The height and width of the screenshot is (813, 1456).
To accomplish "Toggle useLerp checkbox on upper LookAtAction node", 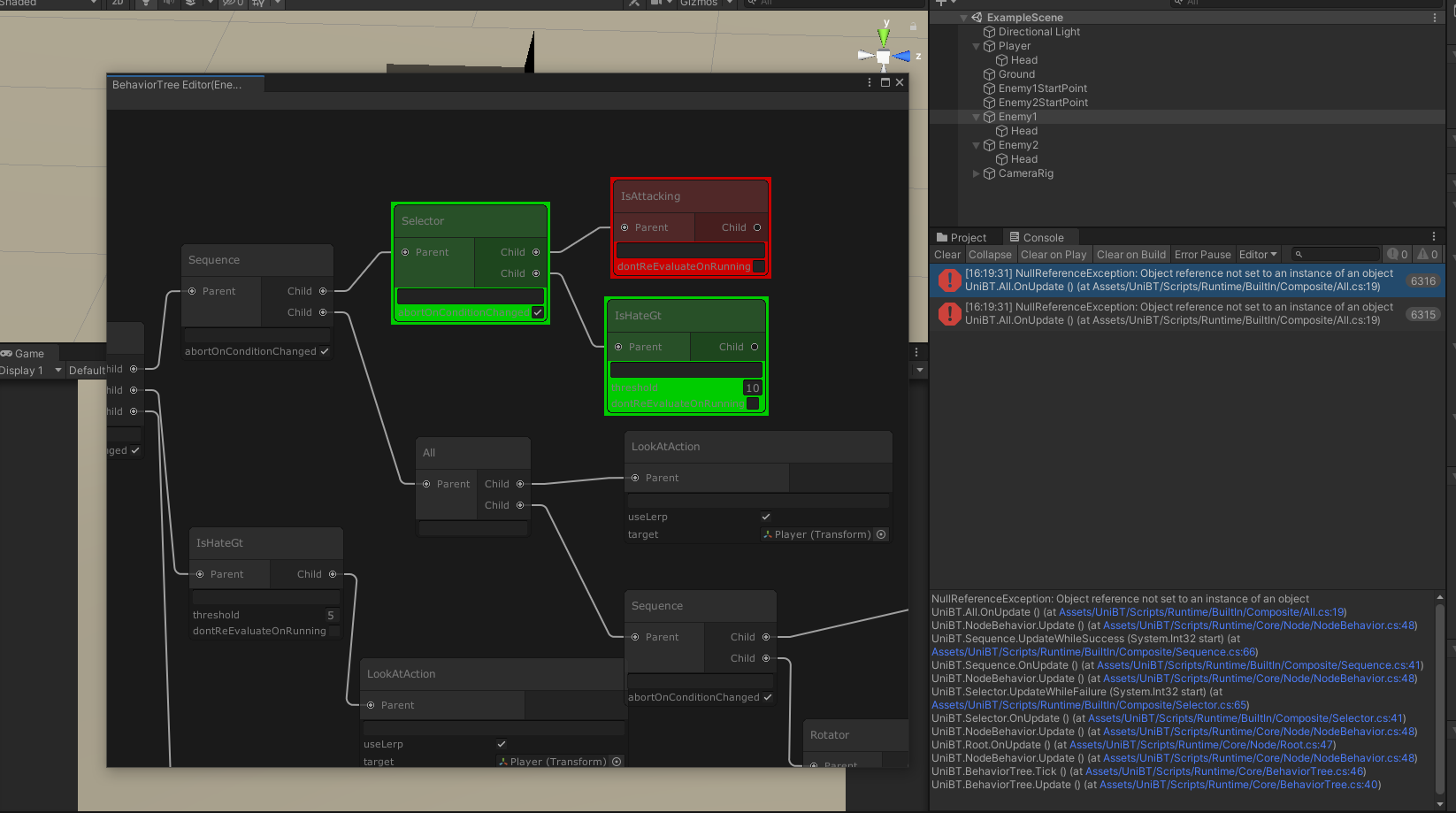I will coord(766,517).
